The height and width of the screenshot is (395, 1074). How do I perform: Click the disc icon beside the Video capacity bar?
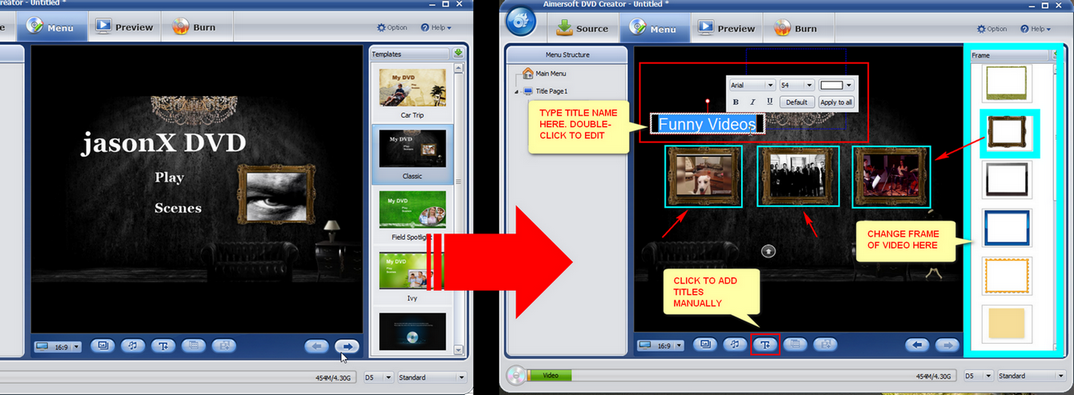(517, 375)
